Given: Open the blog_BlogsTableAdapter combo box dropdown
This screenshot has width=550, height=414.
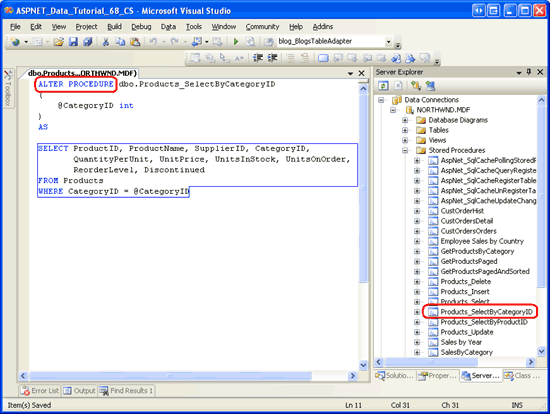Looking at the screenshot, I should pyautogui.click(x=388, y=42).
